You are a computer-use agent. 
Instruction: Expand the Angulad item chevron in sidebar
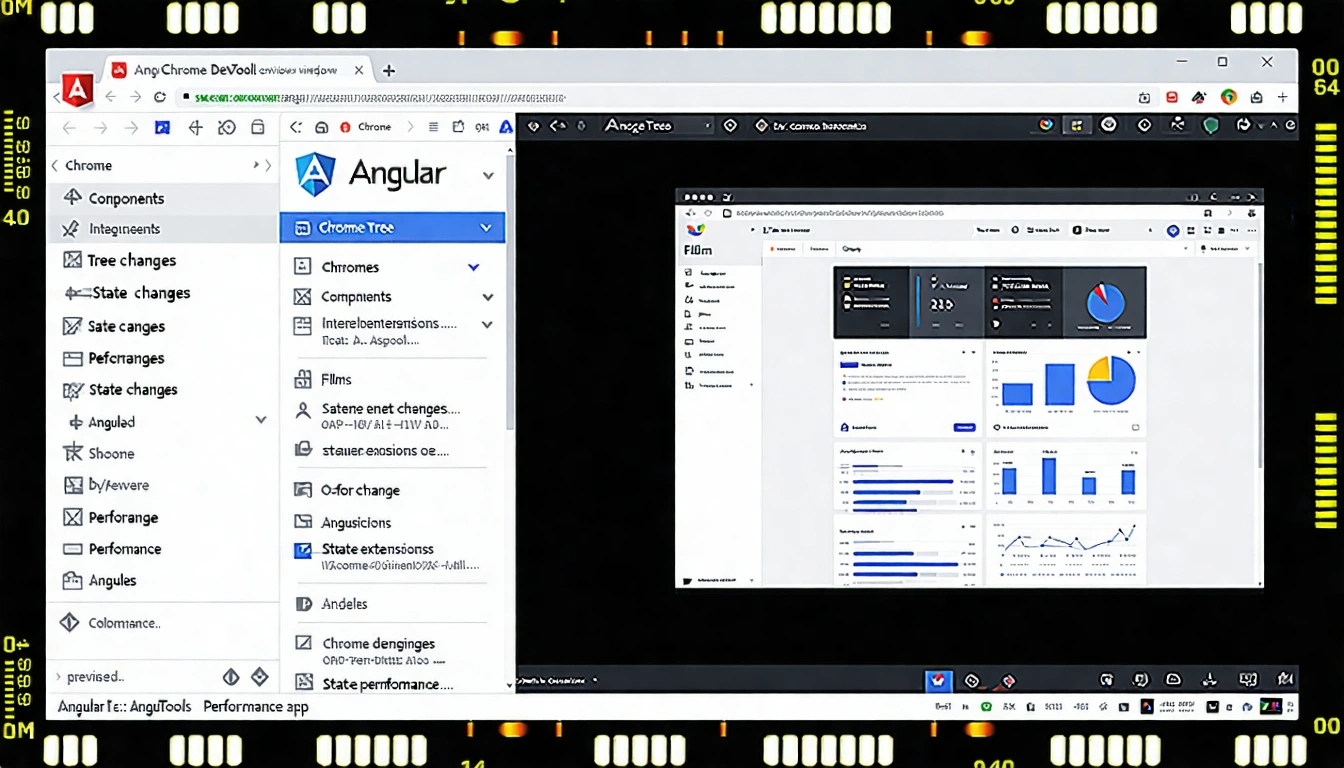(261, 421)
